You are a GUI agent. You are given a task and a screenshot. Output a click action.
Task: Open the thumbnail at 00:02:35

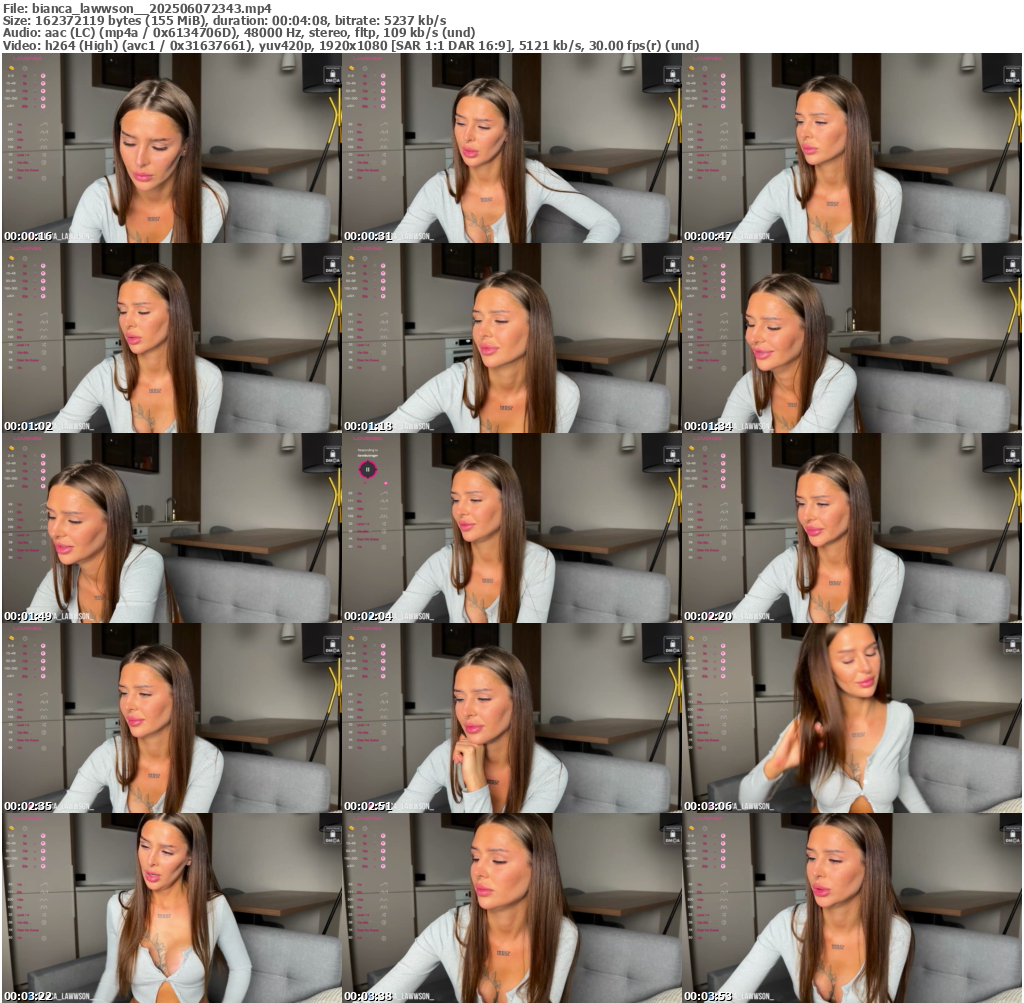(x=171, y=718)
